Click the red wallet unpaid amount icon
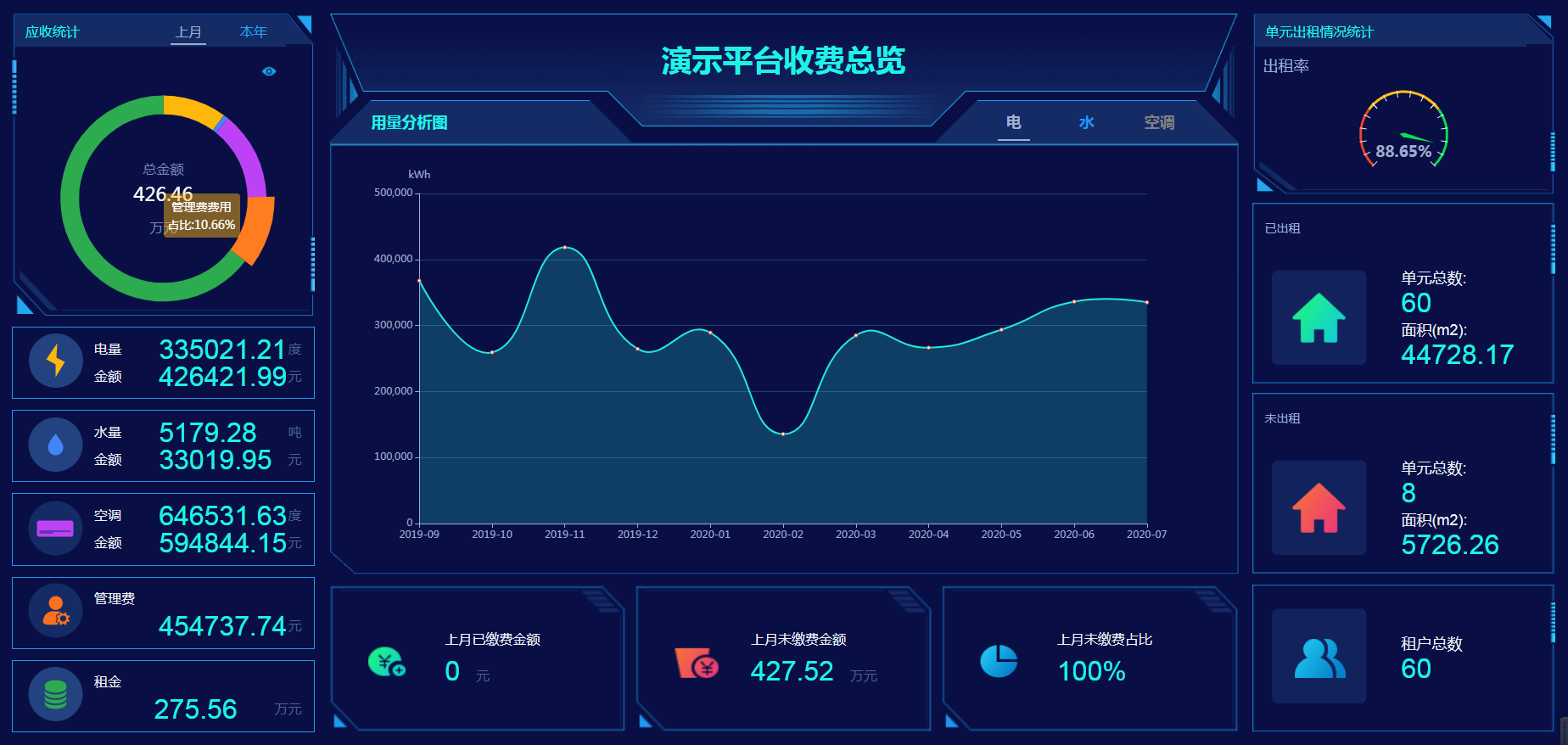Image resolution: width=1568 pixels, height=745 pixels. (697, 663)
